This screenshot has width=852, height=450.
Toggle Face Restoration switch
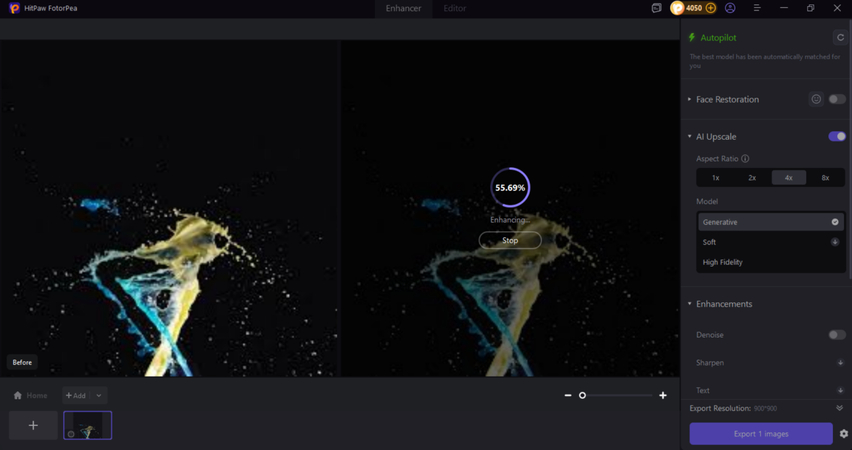[x=837, y=99]
